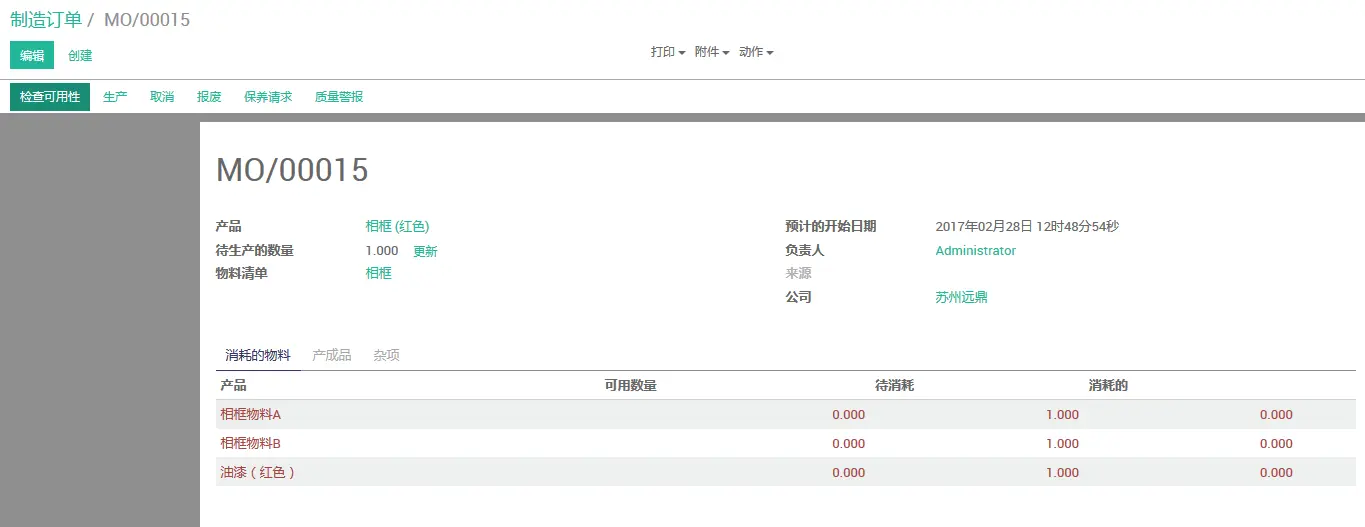
Task: Open the 制造订单 breadcrumb link
Action: pyautogui.click(x=46, y=20)
